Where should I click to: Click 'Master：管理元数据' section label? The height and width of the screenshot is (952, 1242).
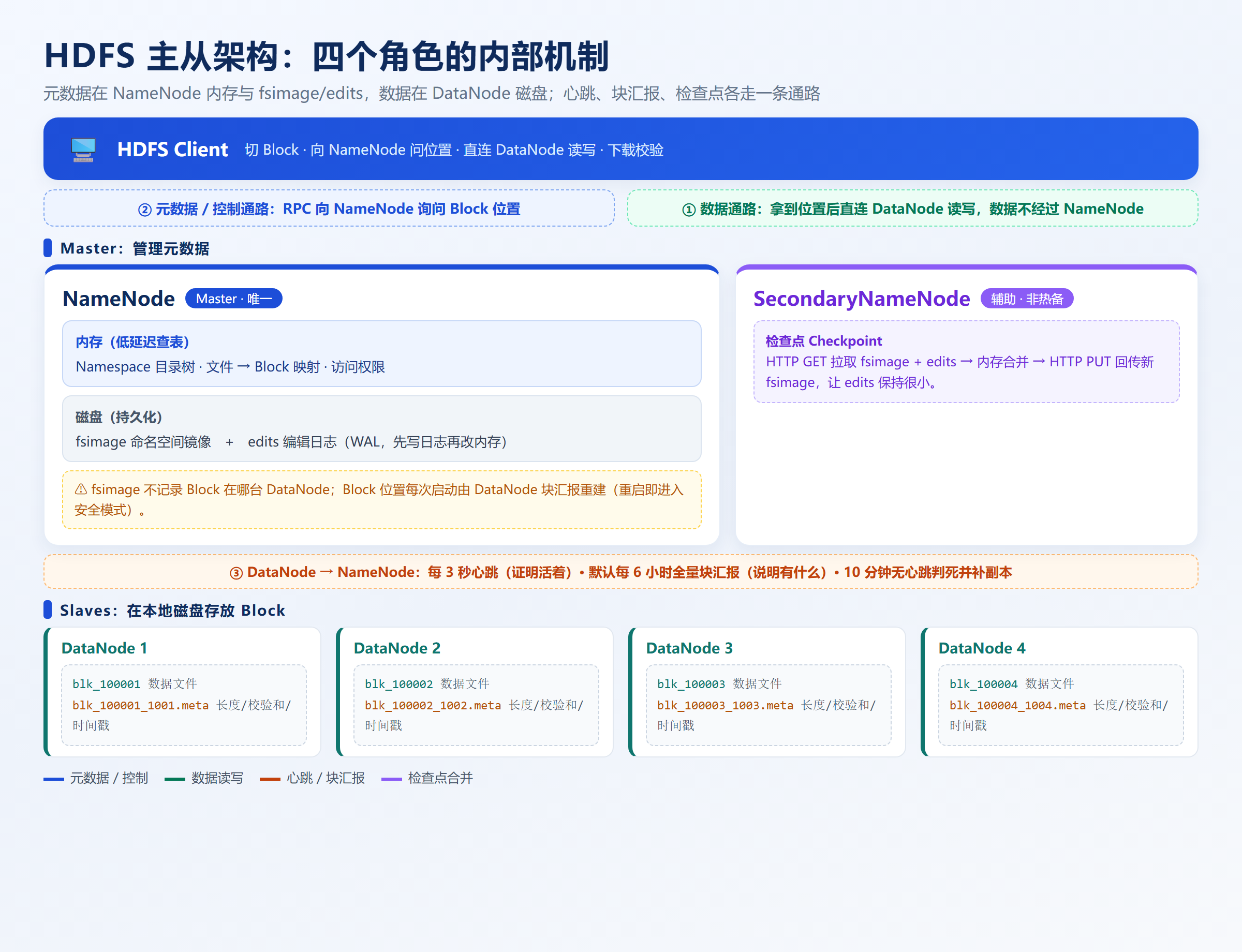[135, 248]
